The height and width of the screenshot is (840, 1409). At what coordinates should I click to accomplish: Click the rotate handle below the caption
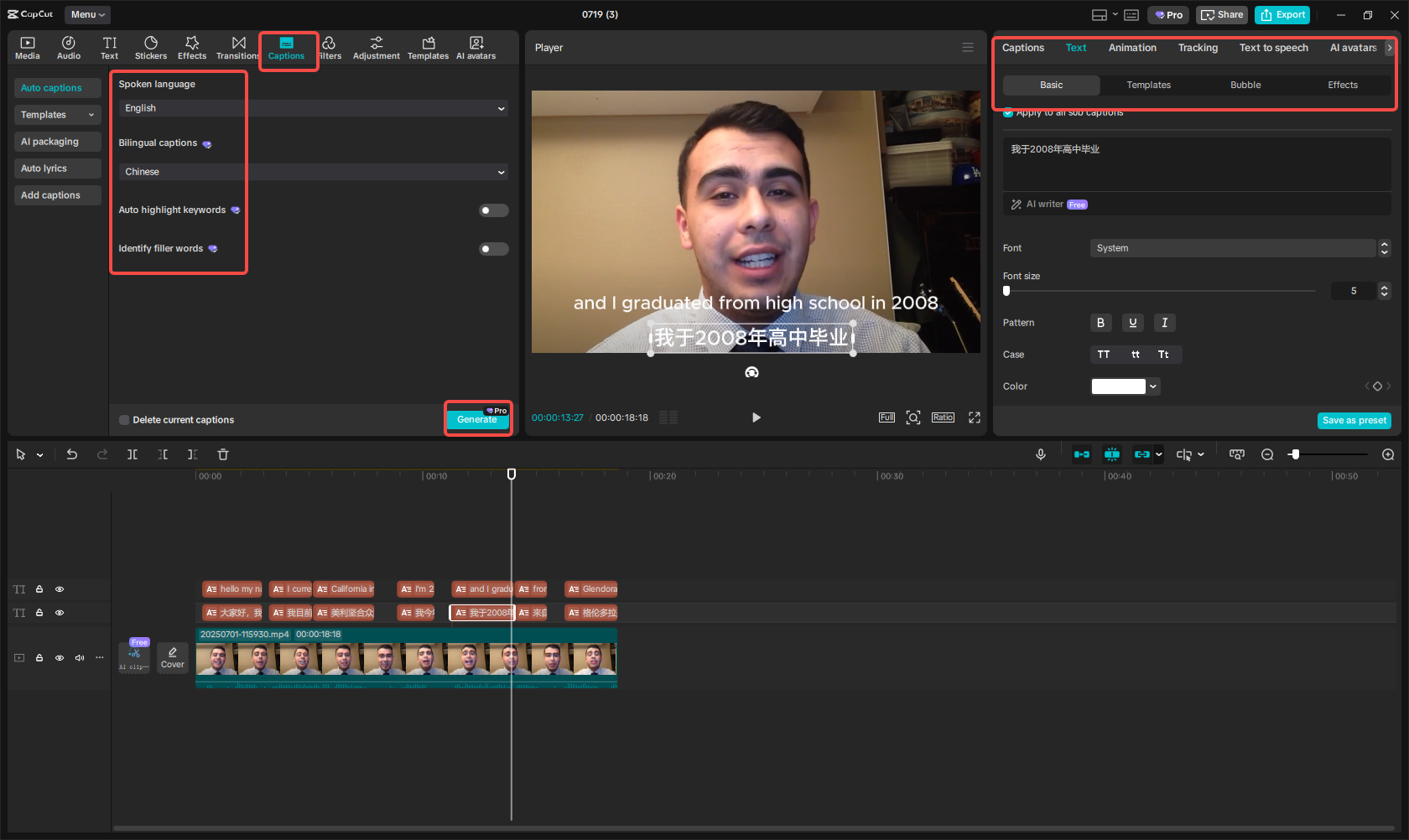[752, 372]
